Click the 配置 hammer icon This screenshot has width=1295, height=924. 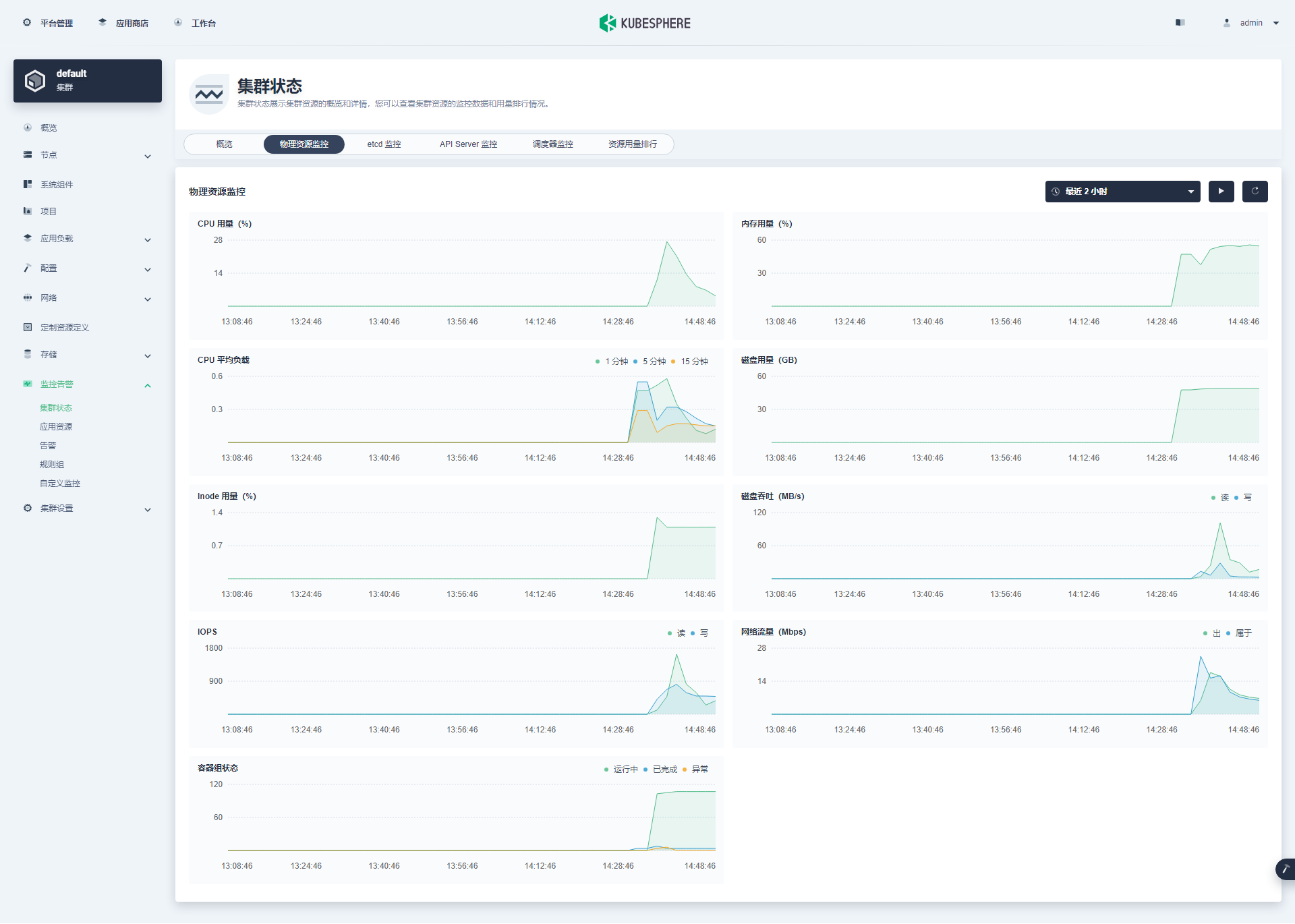tap(28, 268)
